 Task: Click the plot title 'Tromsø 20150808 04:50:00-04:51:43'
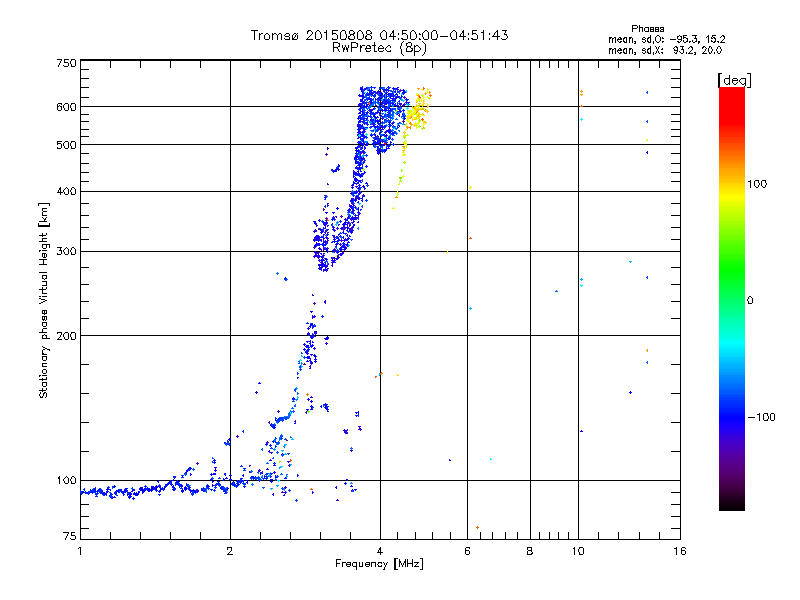click(x=379, y=35)
